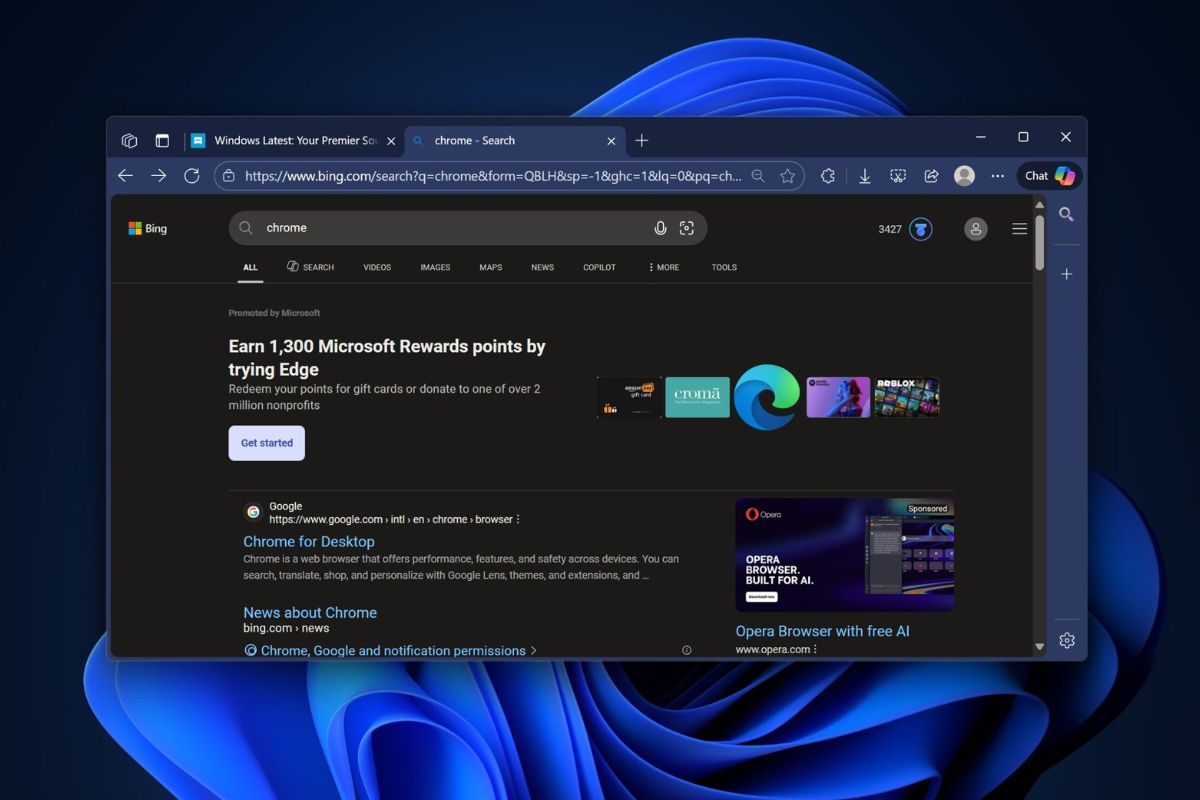This screenshot has width=1200, height=800.
Task: Click the Amazon gift card thumbnail
Action: pos(629,397)
